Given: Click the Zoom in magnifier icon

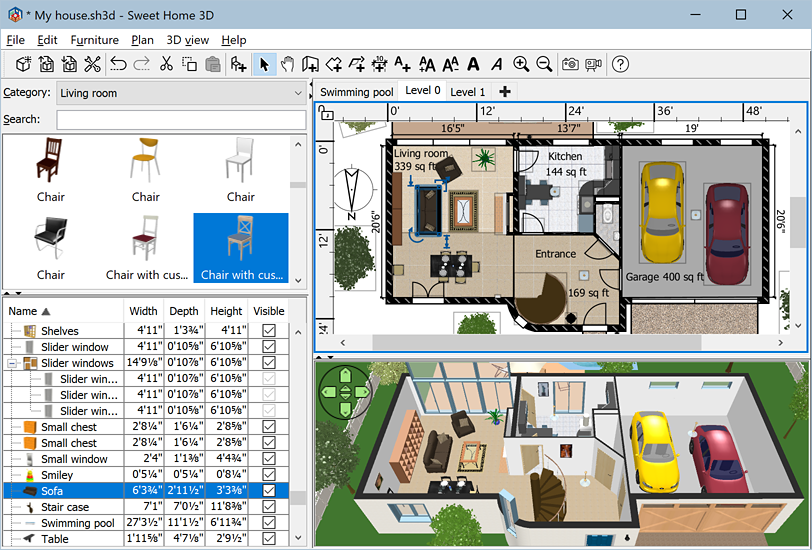Looking at the screenshot, I should pos(521,65).
